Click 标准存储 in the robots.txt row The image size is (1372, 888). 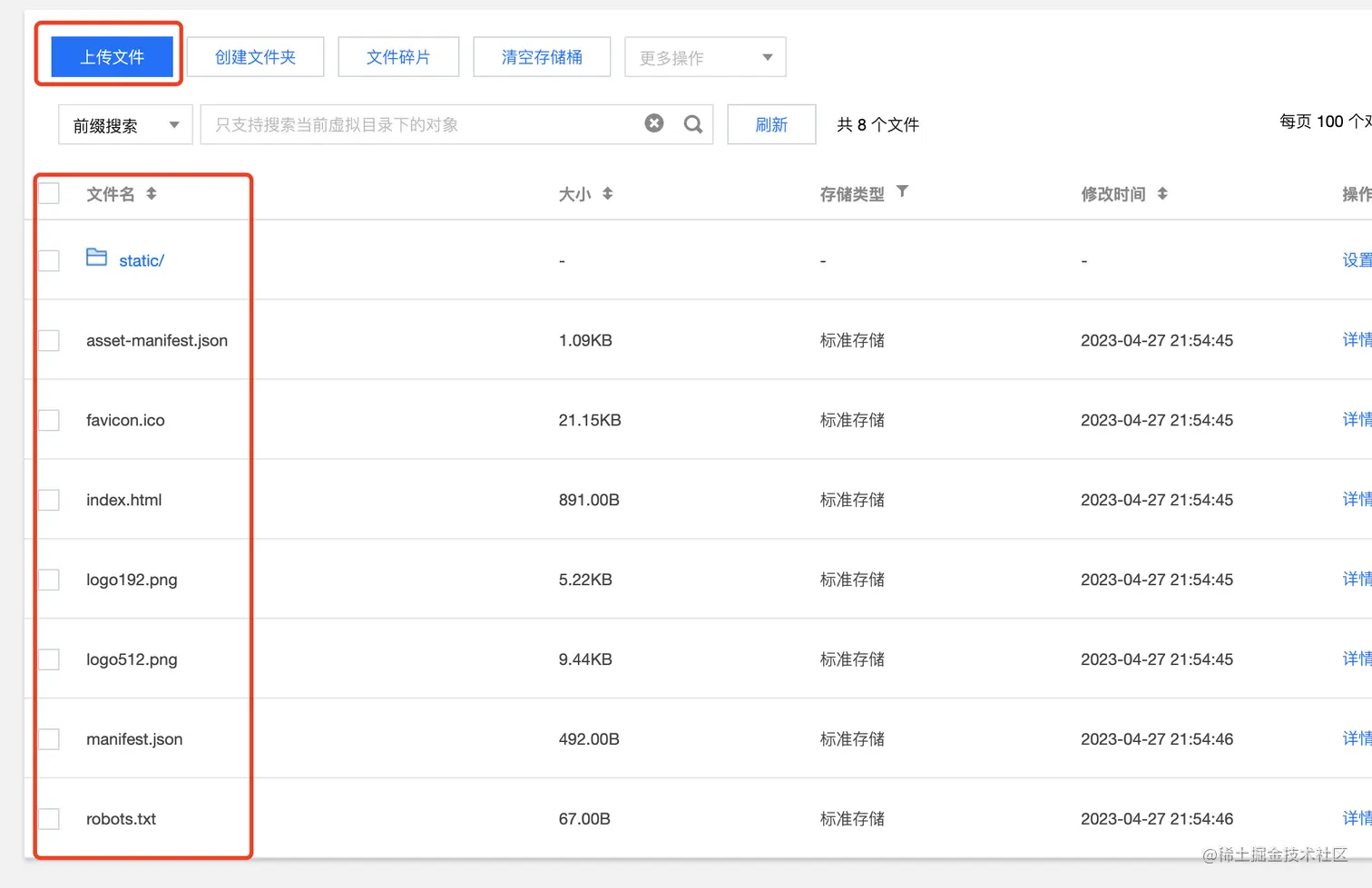(x=852, y=819)
